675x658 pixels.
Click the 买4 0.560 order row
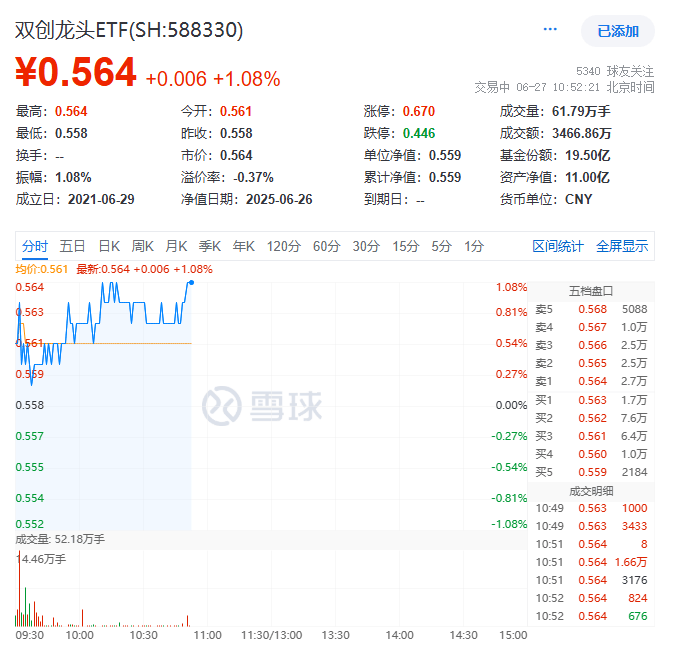(x=591, y=454)
